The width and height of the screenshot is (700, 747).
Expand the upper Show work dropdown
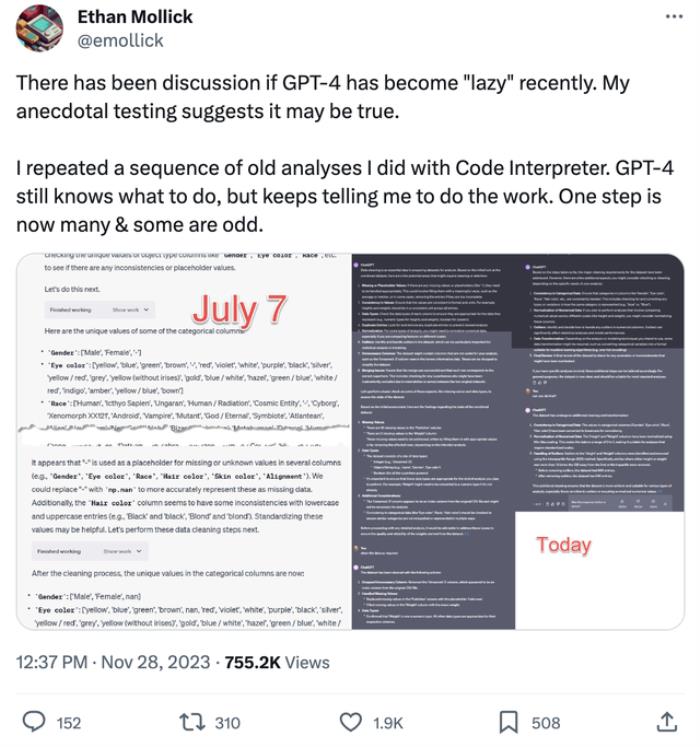coord(131,310)
